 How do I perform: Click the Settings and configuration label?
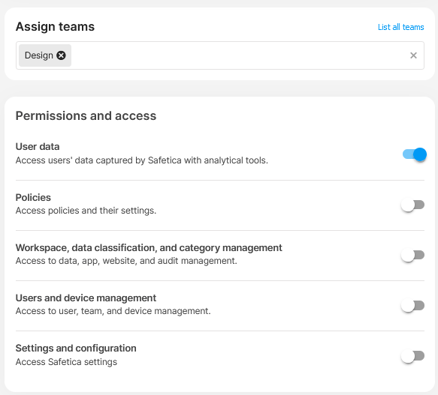tap(76, 348)
